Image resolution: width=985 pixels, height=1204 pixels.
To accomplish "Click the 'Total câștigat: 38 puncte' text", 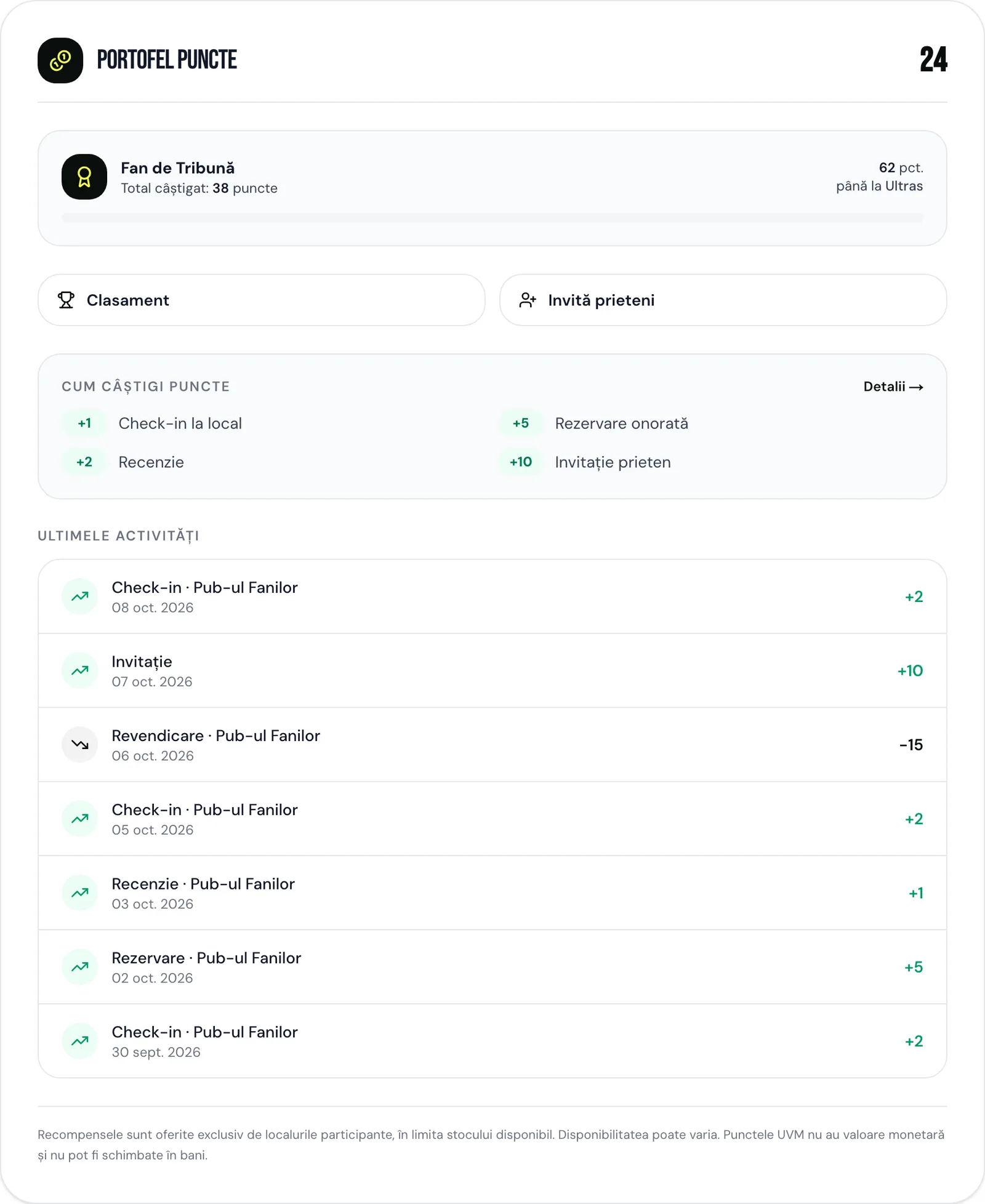I will click(199, 188).
